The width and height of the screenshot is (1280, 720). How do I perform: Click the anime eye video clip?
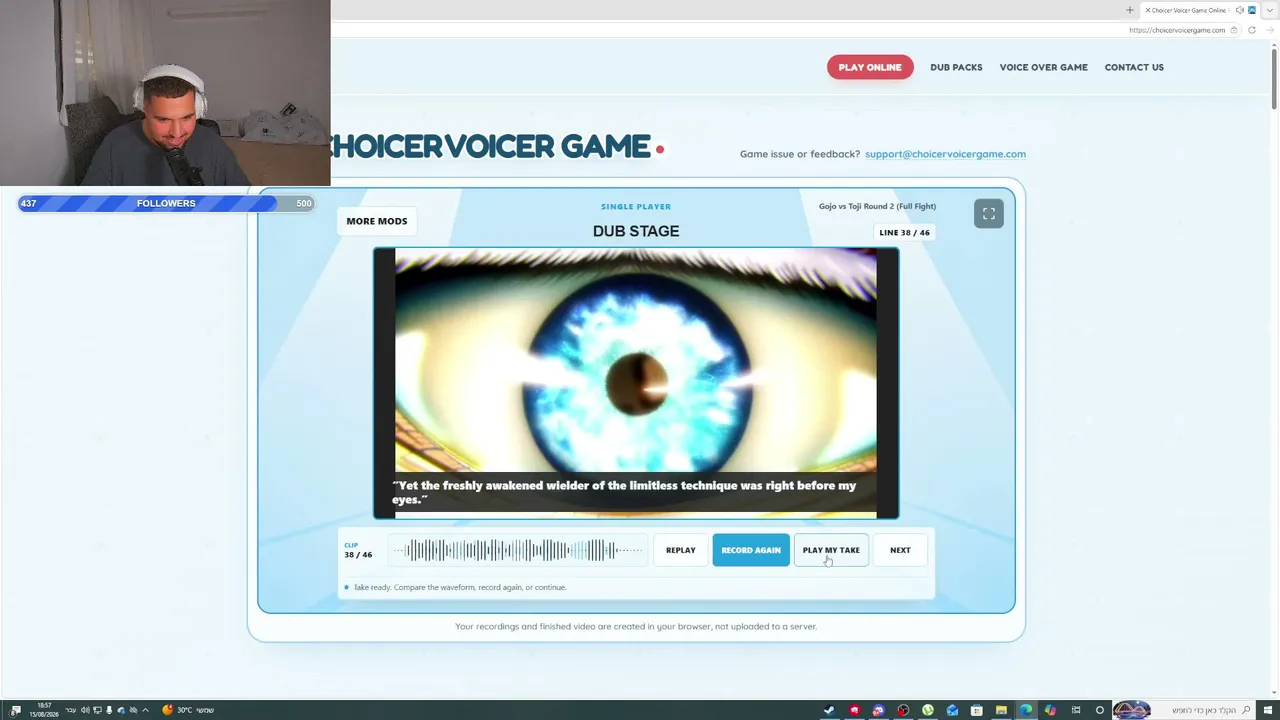[636, 383]
